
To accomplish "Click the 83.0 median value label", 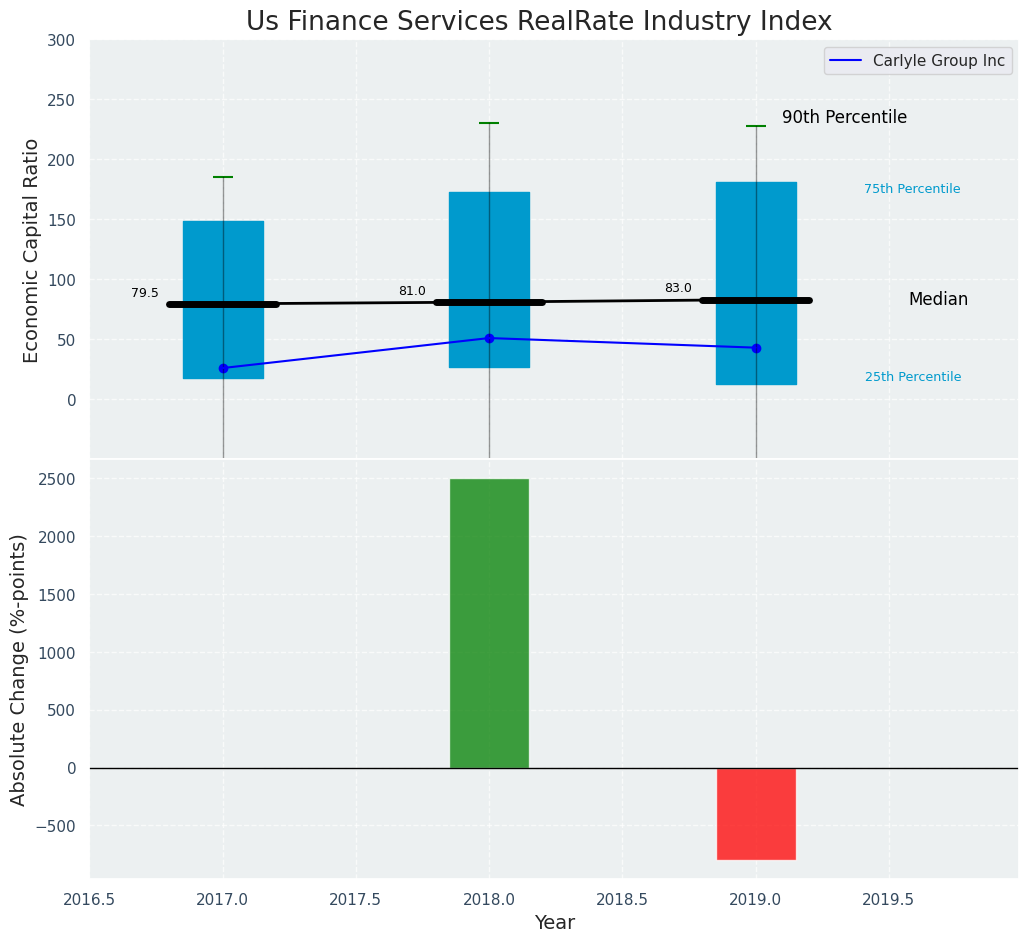I will pyautogui.click(x=678, y=288).
